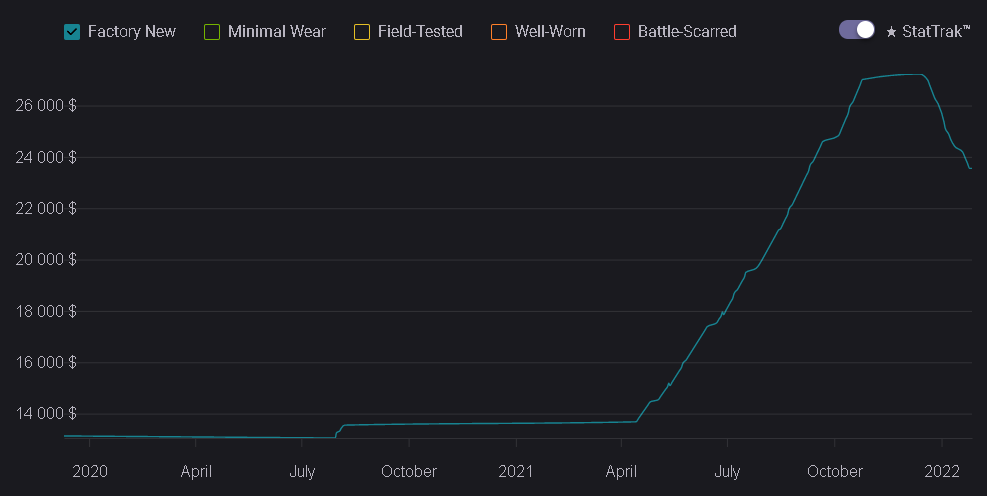The height and width of the screenshot is (496, 987).
Task: Click the Battle-Scarred legend text
Action: coord(687,31)
